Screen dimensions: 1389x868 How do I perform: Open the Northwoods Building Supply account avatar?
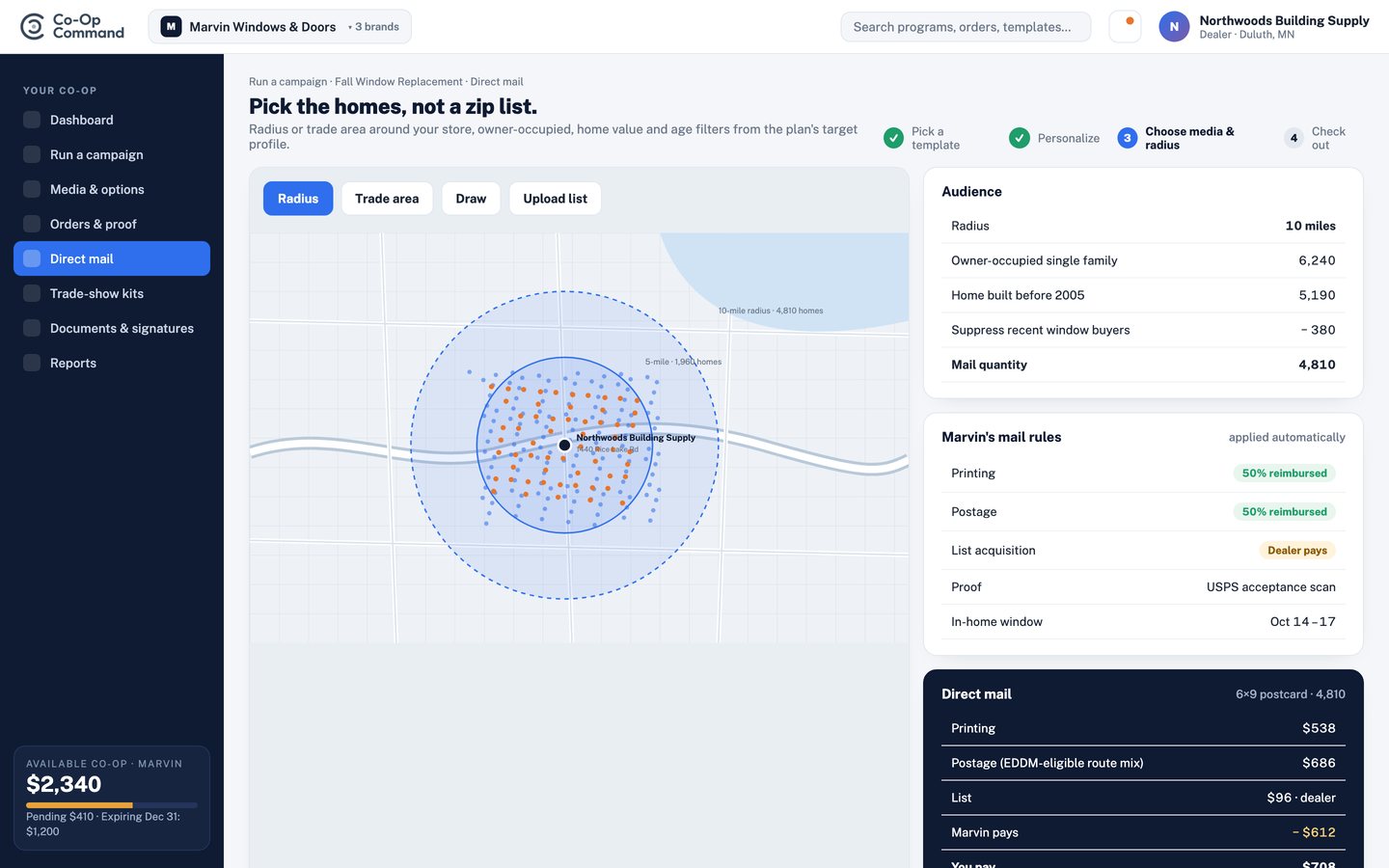point(1174,27)
